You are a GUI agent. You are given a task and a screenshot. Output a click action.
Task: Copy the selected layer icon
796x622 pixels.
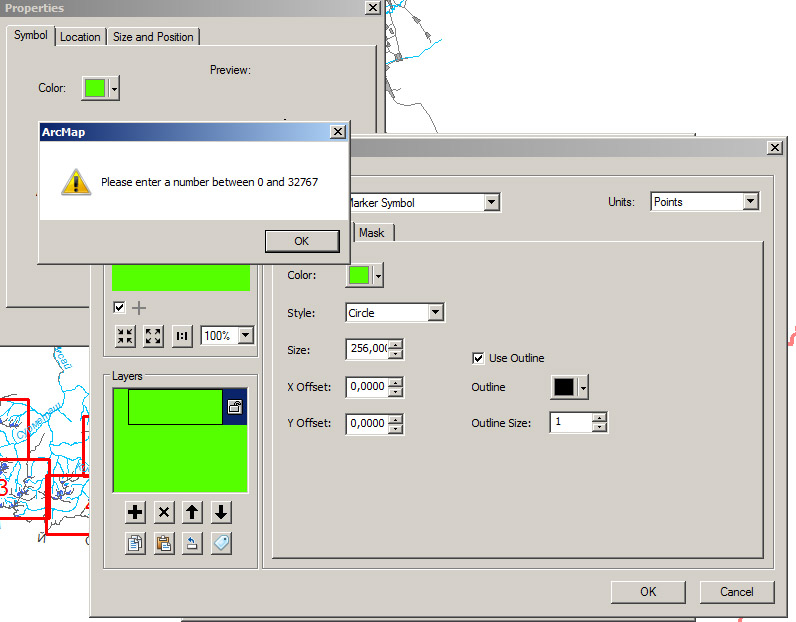pyautogui.click(x=135, y=543)
